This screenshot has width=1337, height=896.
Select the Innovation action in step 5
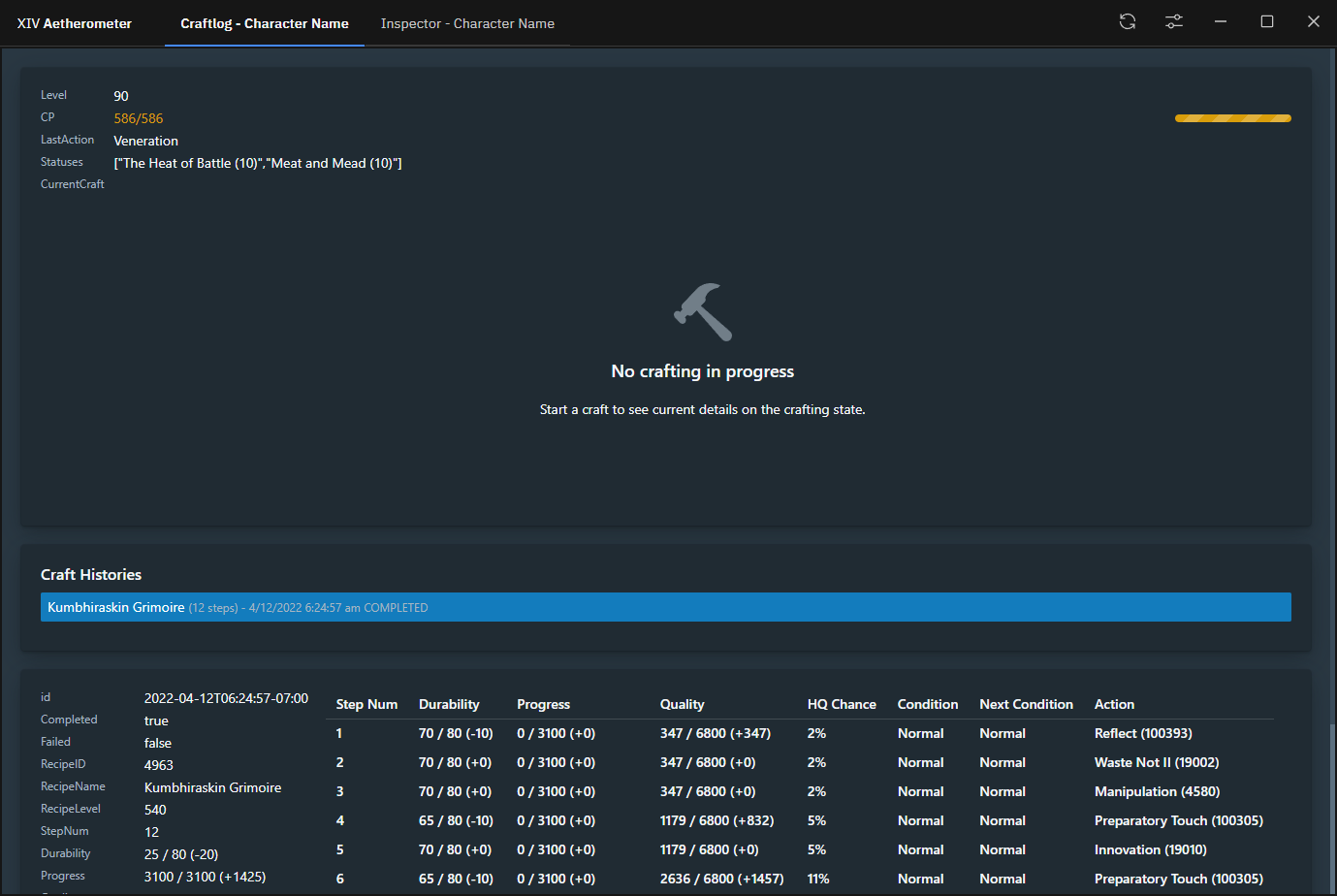(x=1150, y=849)
